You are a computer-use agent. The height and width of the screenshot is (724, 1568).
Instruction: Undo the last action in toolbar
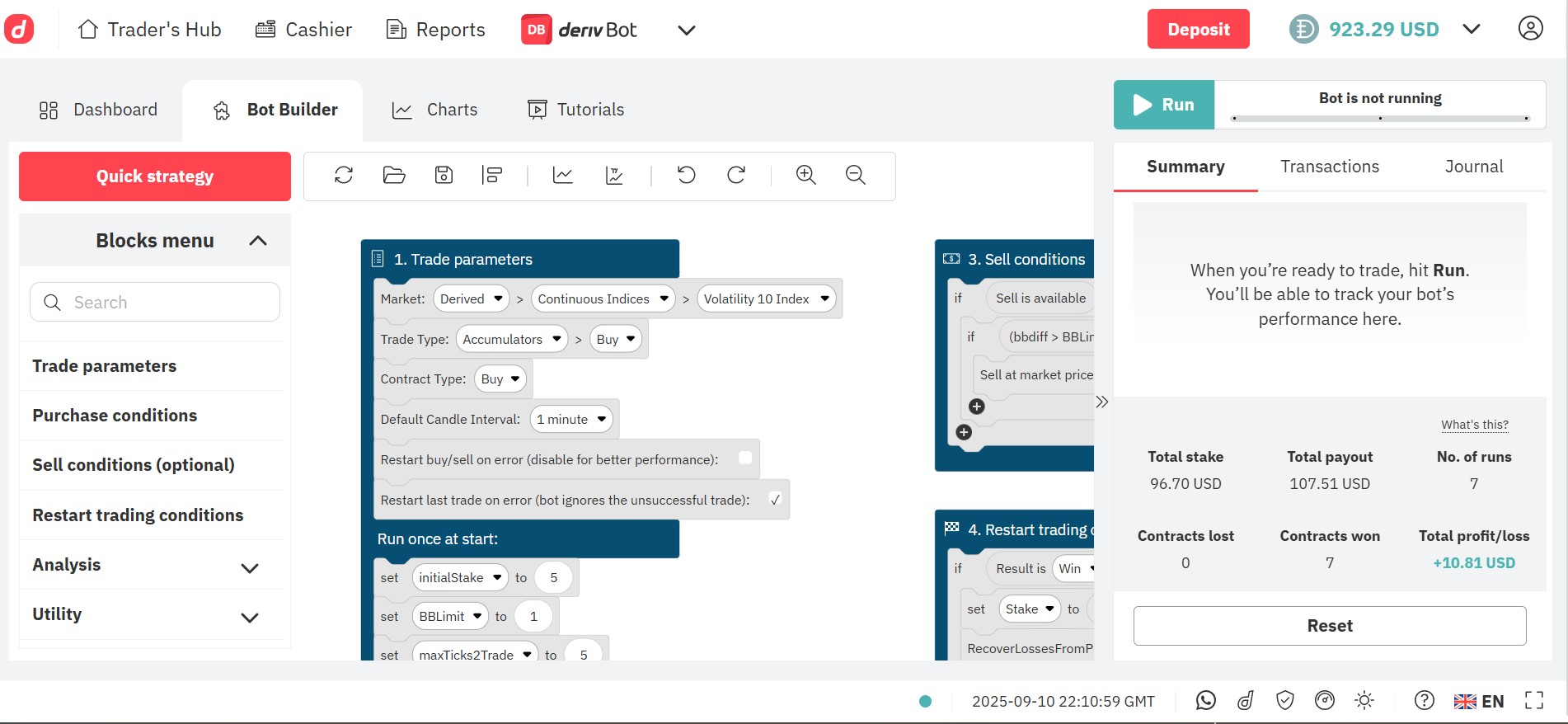tap(686, 175)
